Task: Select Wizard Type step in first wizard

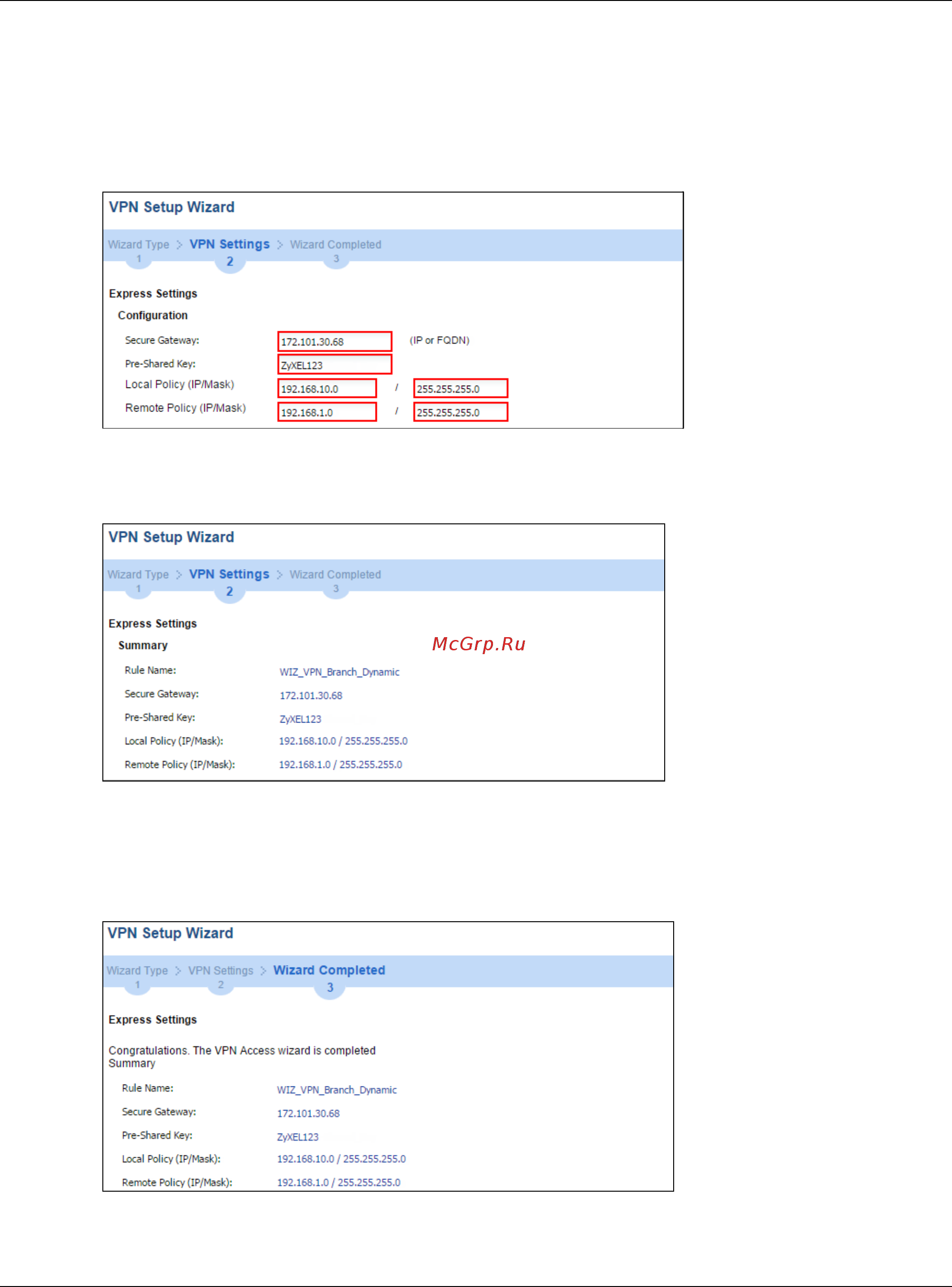Action: click(138, 244)
